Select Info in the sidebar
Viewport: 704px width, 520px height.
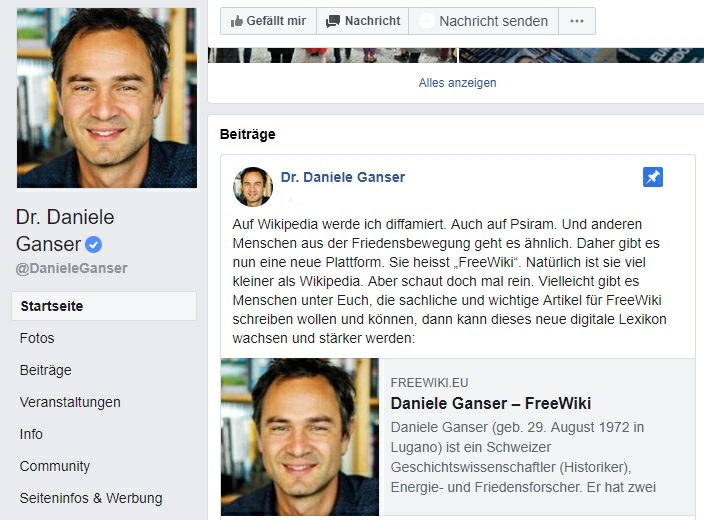tap(31, 434)
